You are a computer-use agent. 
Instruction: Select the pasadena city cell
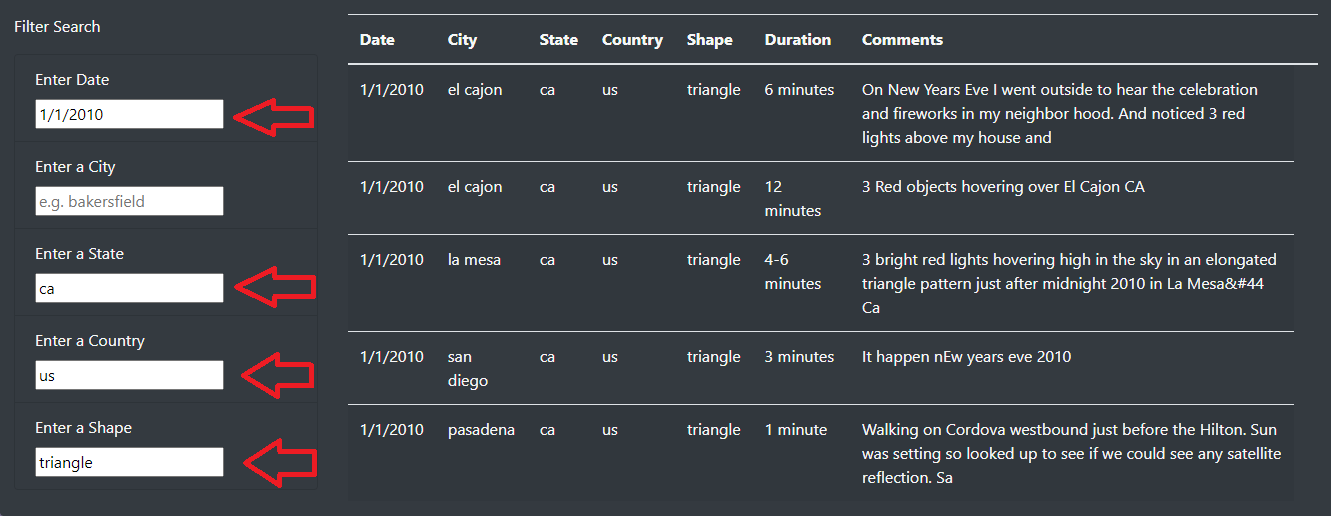pyautogui.click(x=481, y=430)
